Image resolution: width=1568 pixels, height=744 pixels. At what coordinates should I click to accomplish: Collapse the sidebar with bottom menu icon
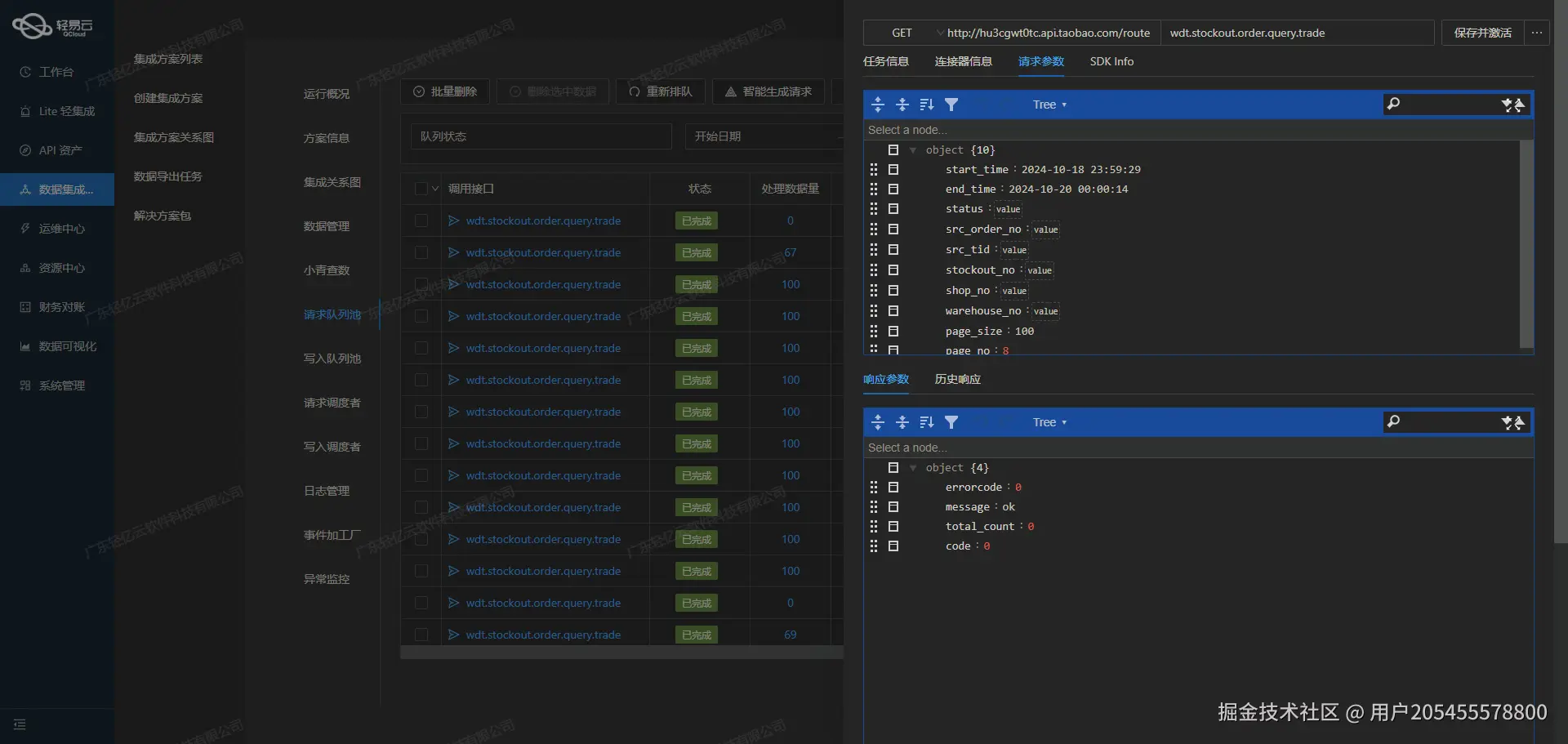[x=20, y=724]
